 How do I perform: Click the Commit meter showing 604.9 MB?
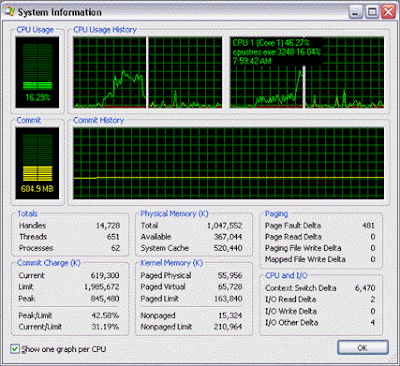click(x=37, y=163)
